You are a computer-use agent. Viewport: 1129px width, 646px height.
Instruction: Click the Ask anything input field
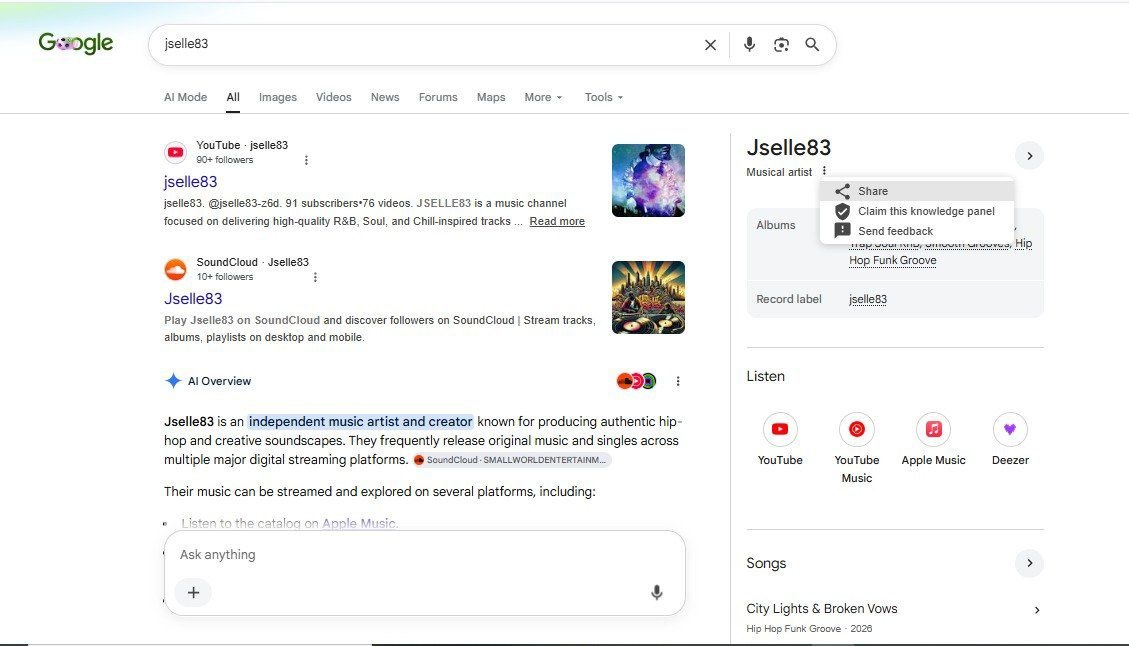tap(425, 555)
